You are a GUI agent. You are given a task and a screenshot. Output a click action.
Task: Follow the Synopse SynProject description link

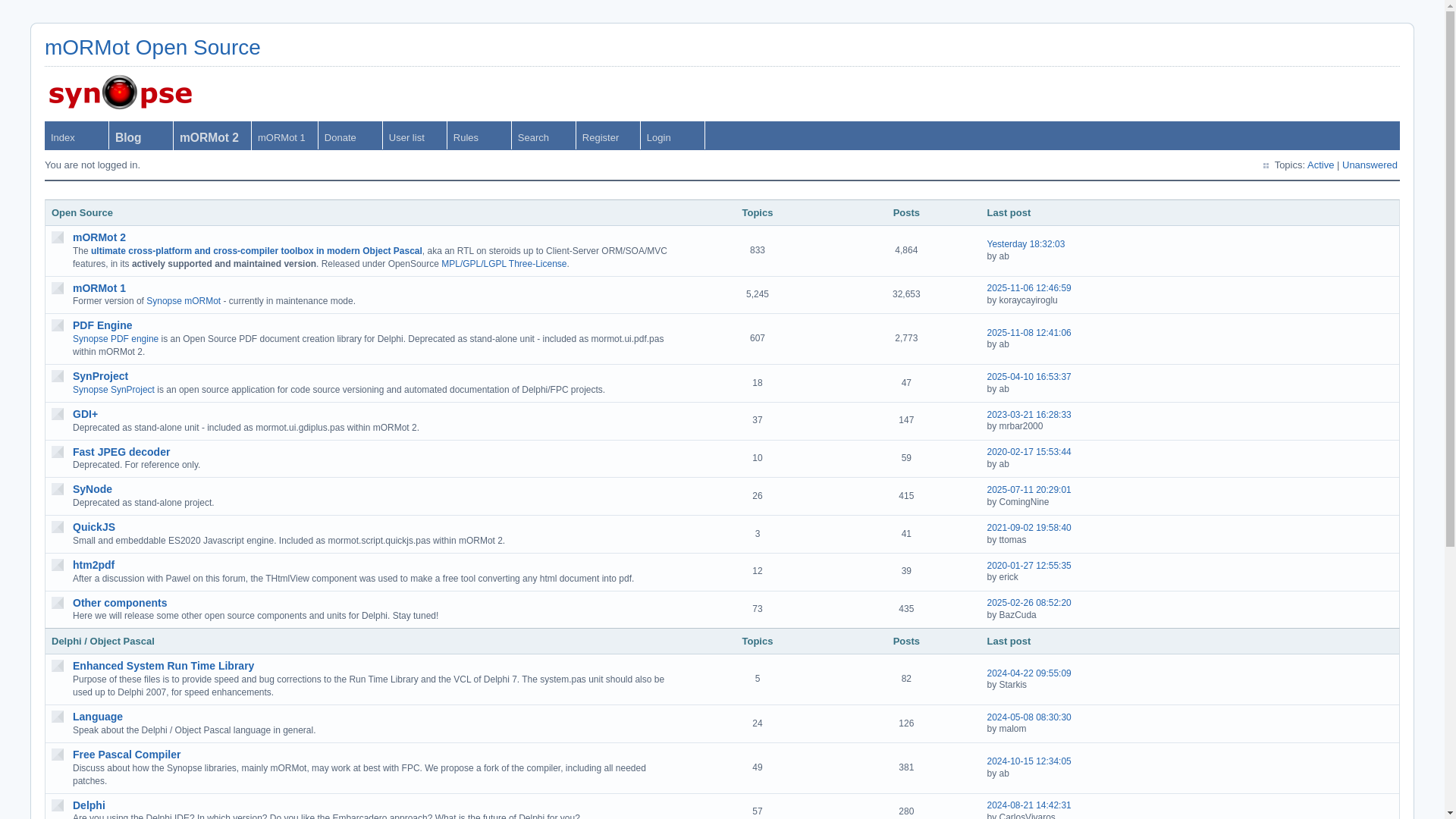114,390
